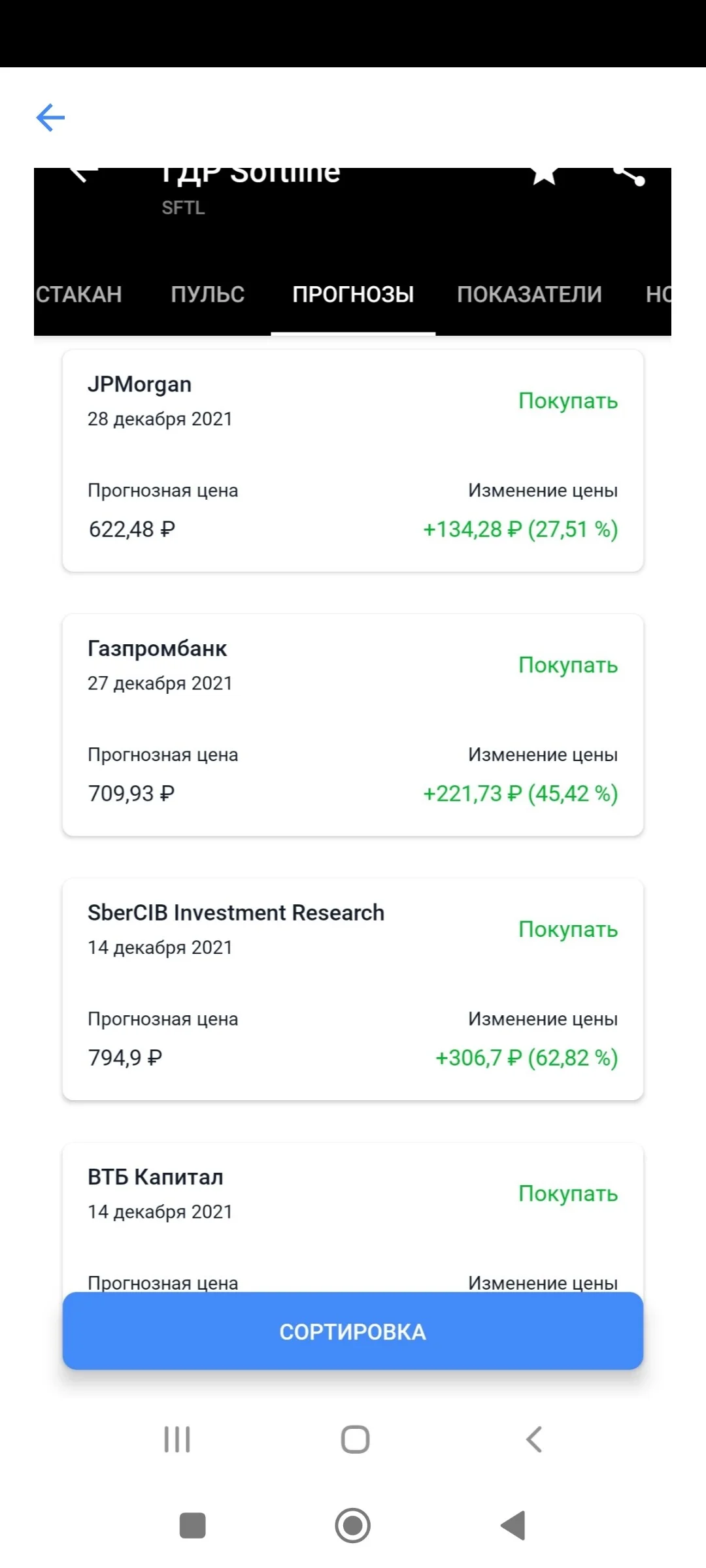The image size is (706, 1568).
Task: Tap the rounded square home icon
Action: click(x=355, y=1439)
